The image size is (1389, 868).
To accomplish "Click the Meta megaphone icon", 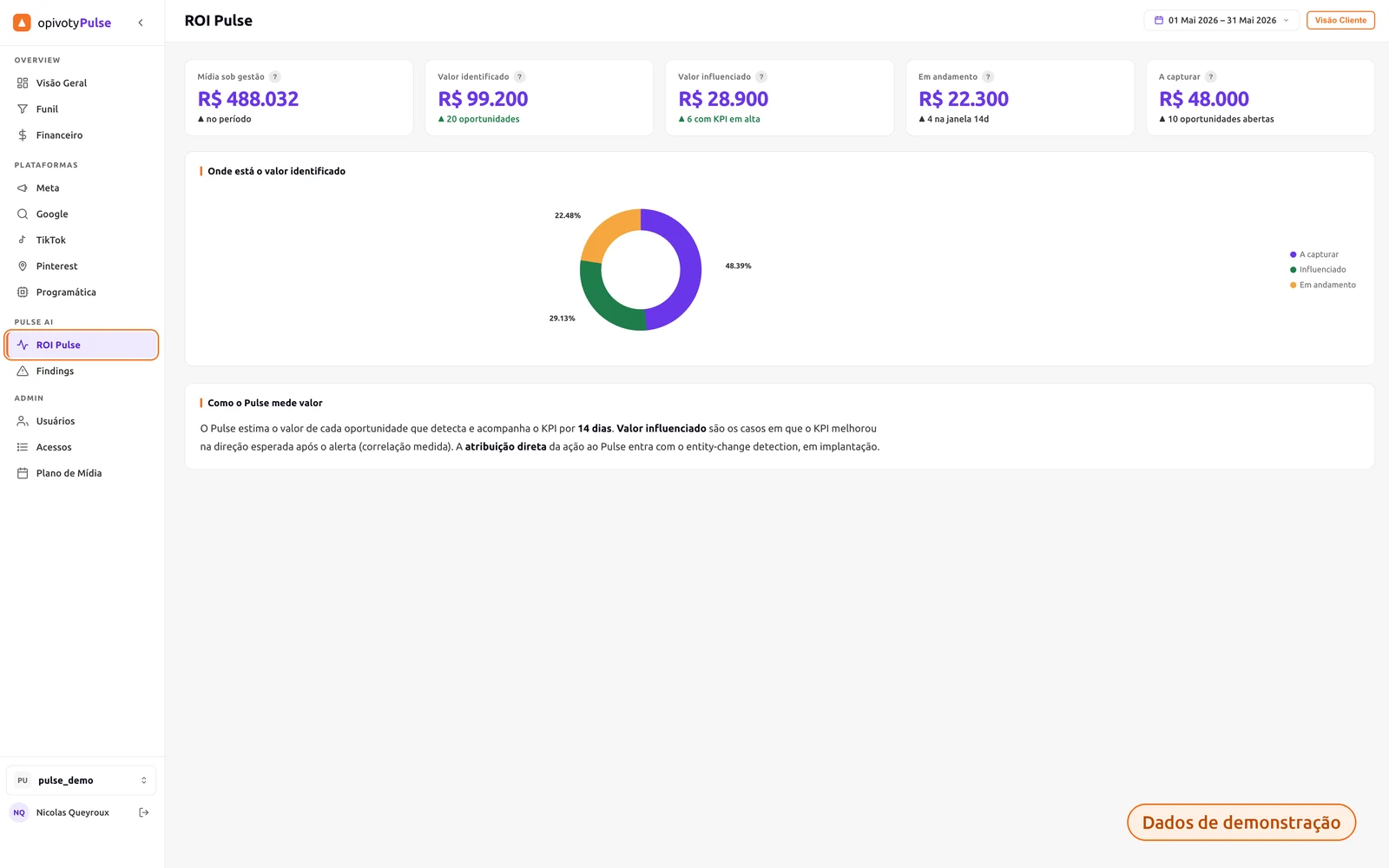I will coord(23,188).
